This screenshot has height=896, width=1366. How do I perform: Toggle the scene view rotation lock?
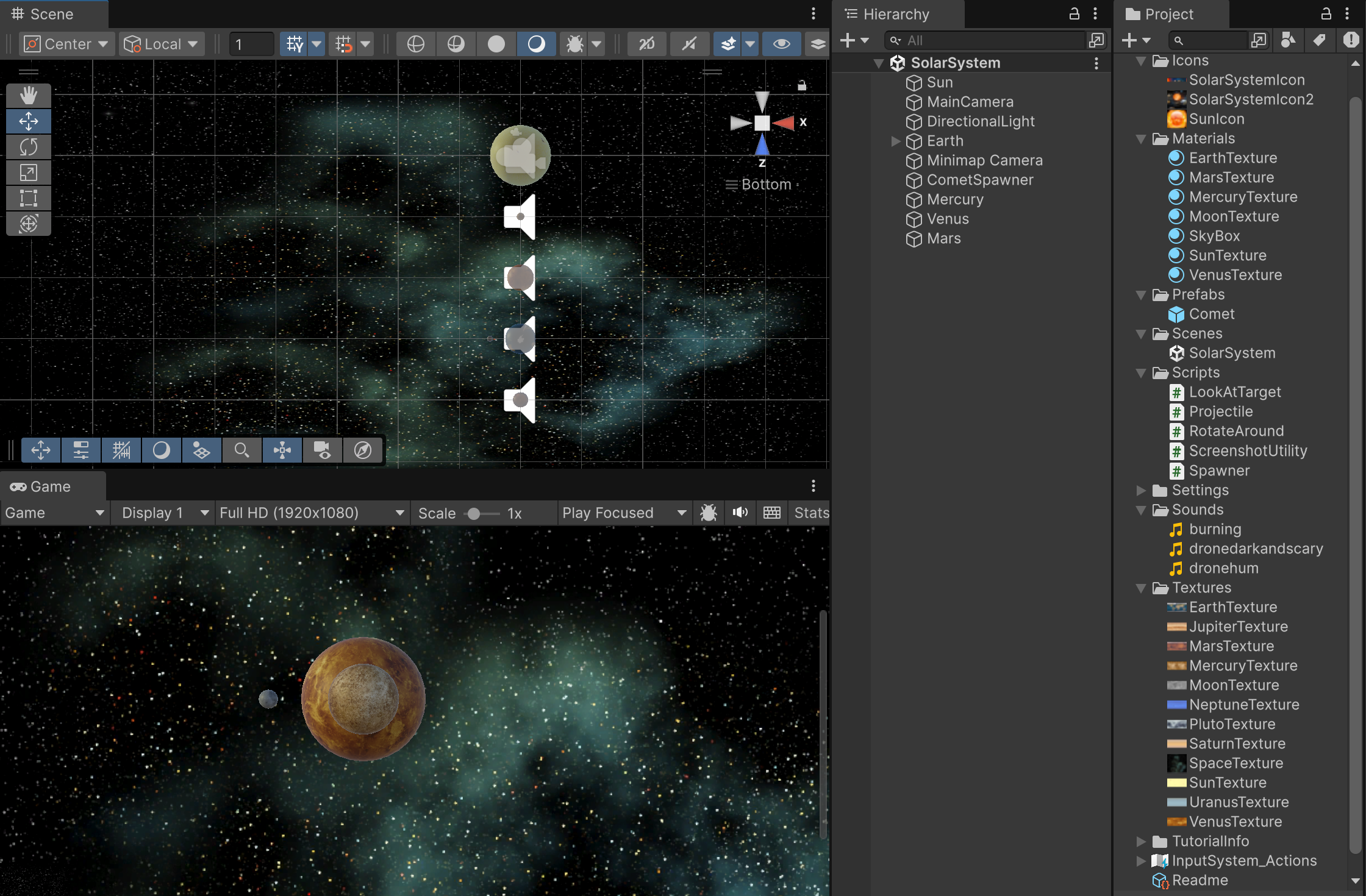point(802,85)
